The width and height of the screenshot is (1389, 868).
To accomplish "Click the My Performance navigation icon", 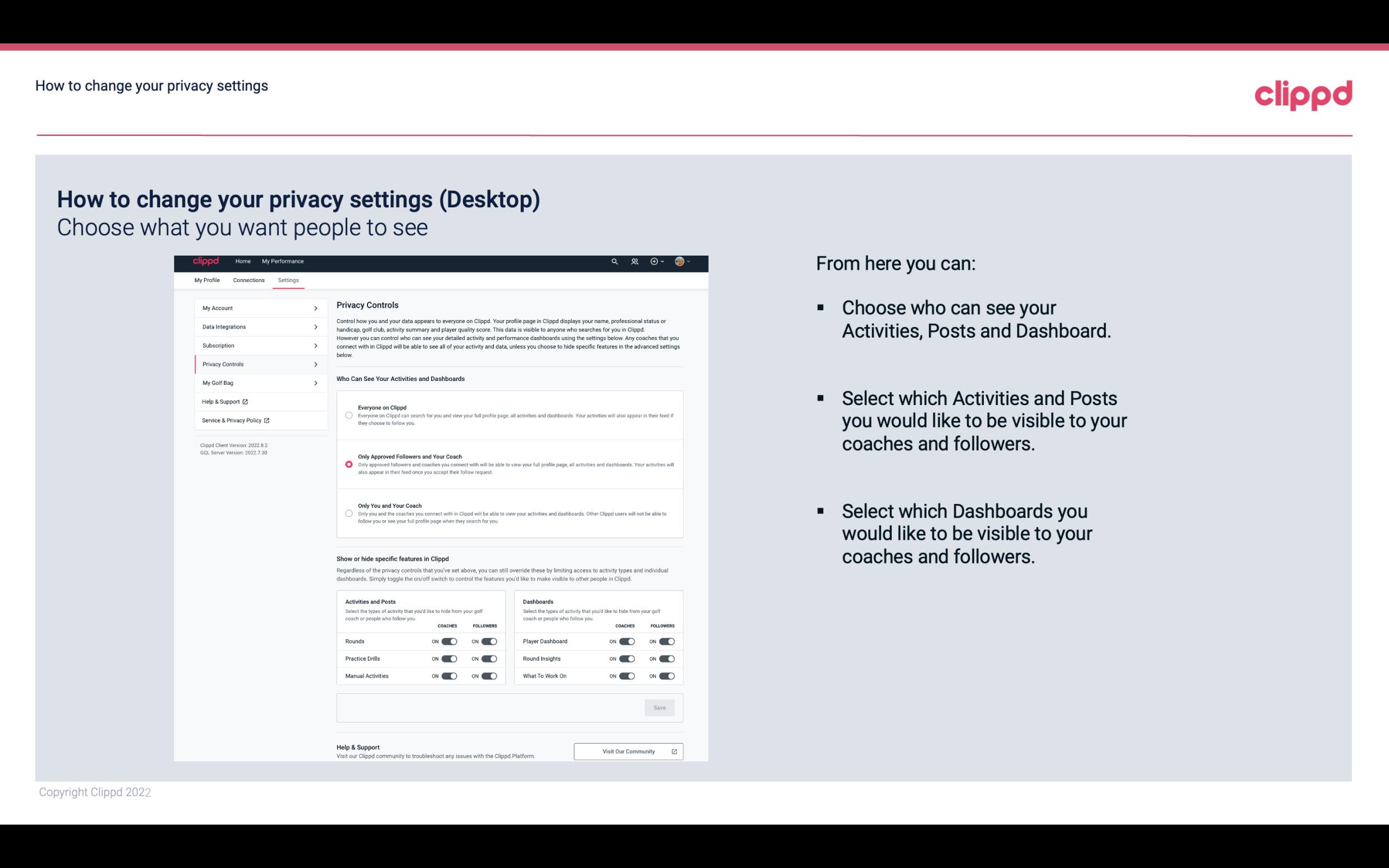I will coord(284,261).
